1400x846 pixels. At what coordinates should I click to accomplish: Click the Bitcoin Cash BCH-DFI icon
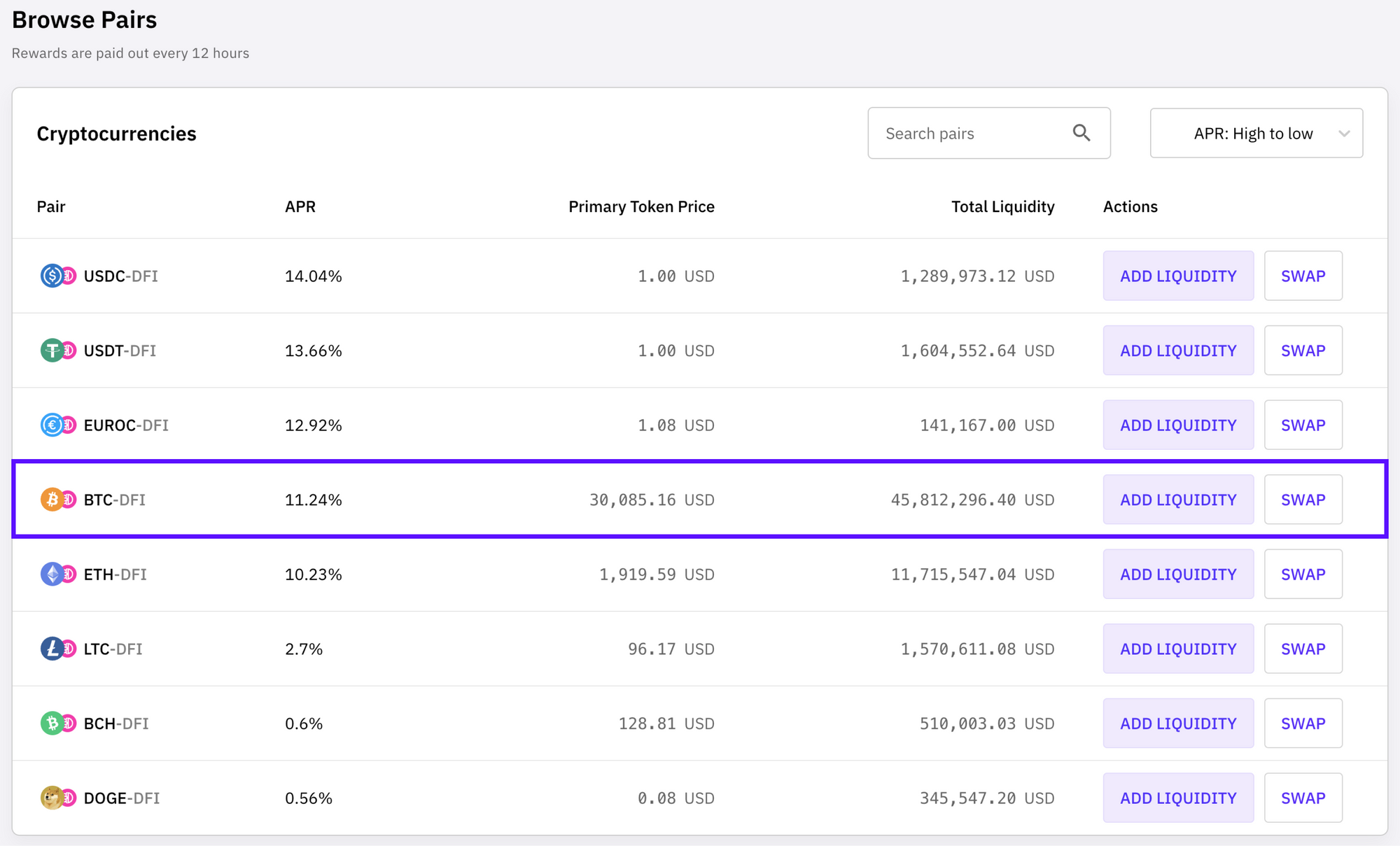(x=52, y=724)
